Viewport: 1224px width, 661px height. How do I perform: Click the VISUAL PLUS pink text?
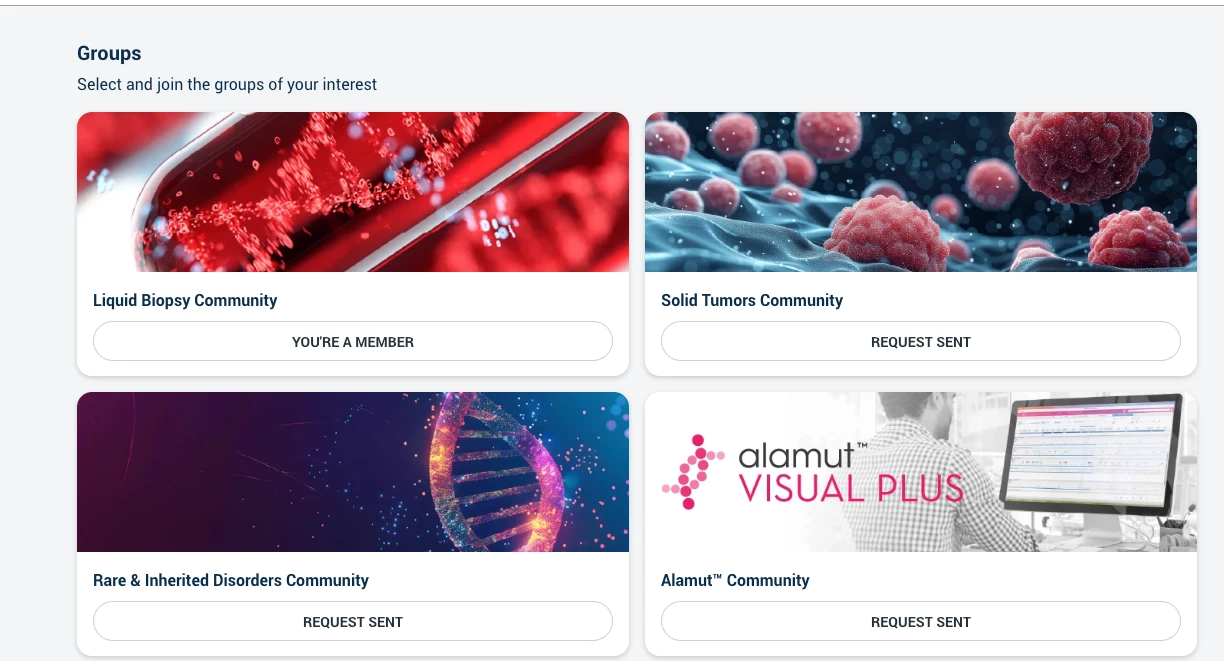pyautogui.click(x=851, y=489)
